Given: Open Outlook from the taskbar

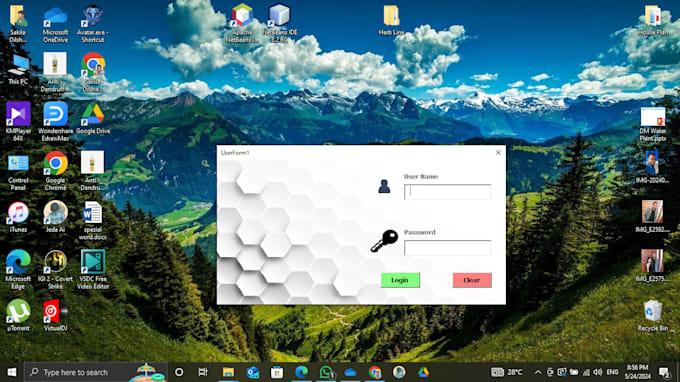Looking at the screenshot, I should tap(252, 372).
